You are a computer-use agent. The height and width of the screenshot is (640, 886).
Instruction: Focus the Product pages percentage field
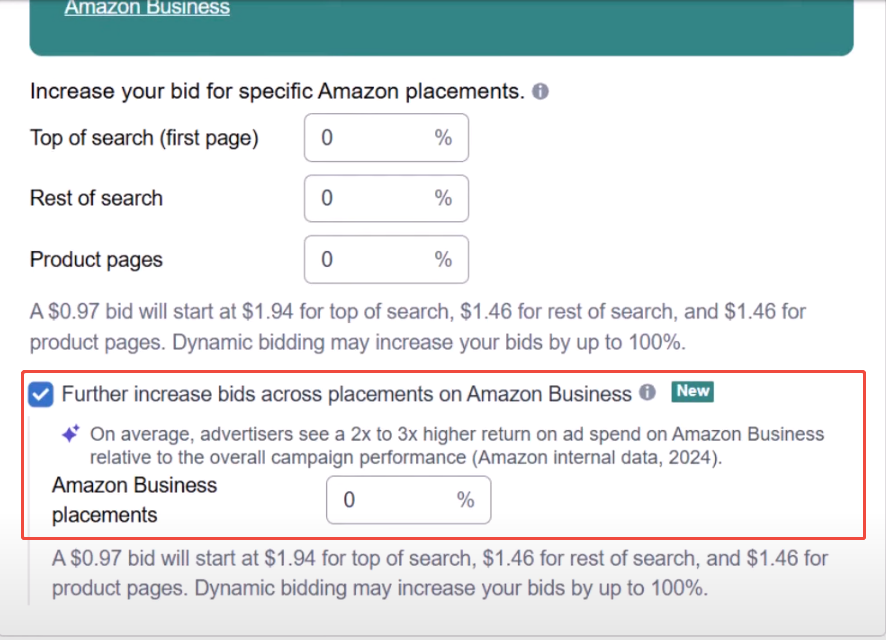pos(370,260)
